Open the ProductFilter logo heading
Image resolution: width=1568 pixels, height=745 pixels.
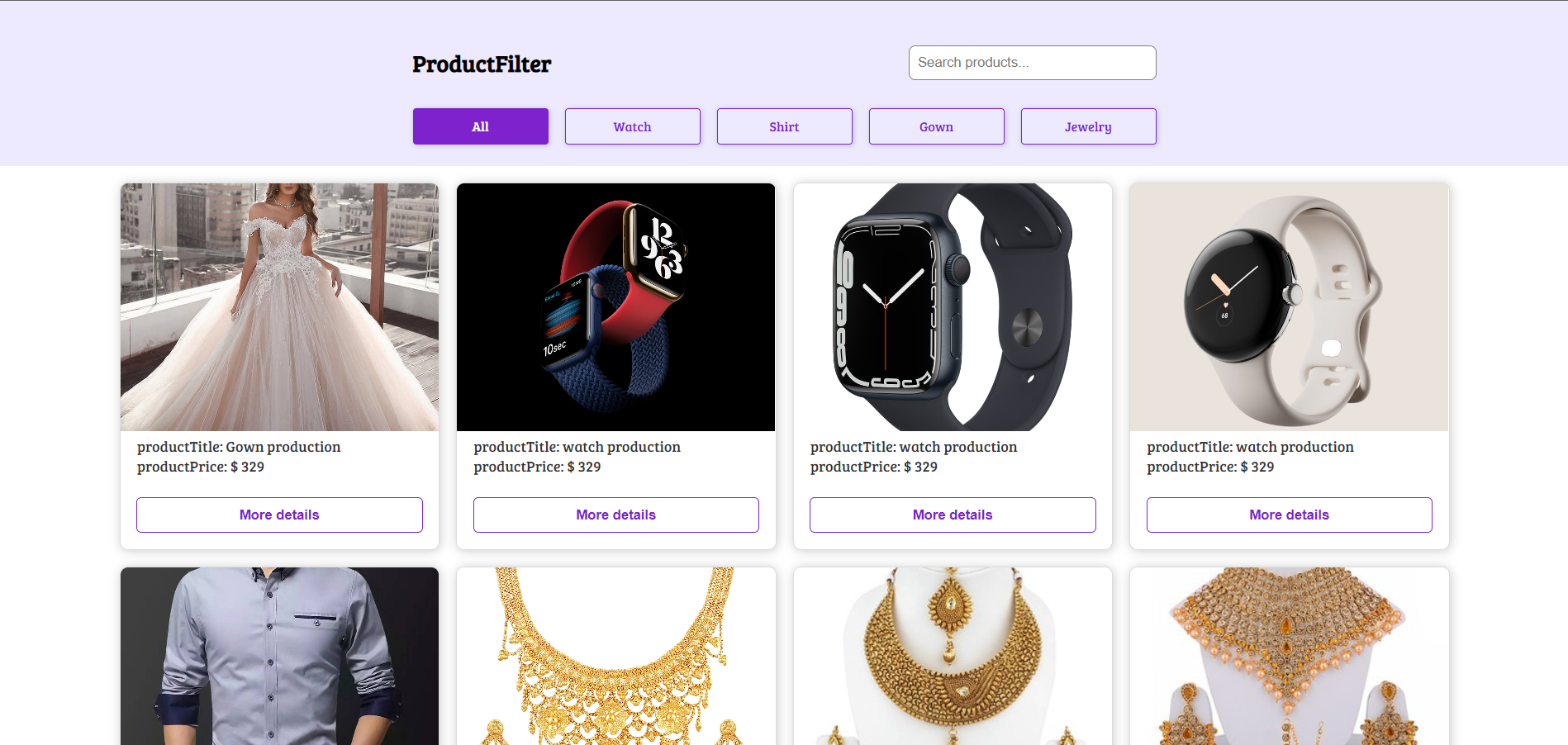(x=482, y=64)
